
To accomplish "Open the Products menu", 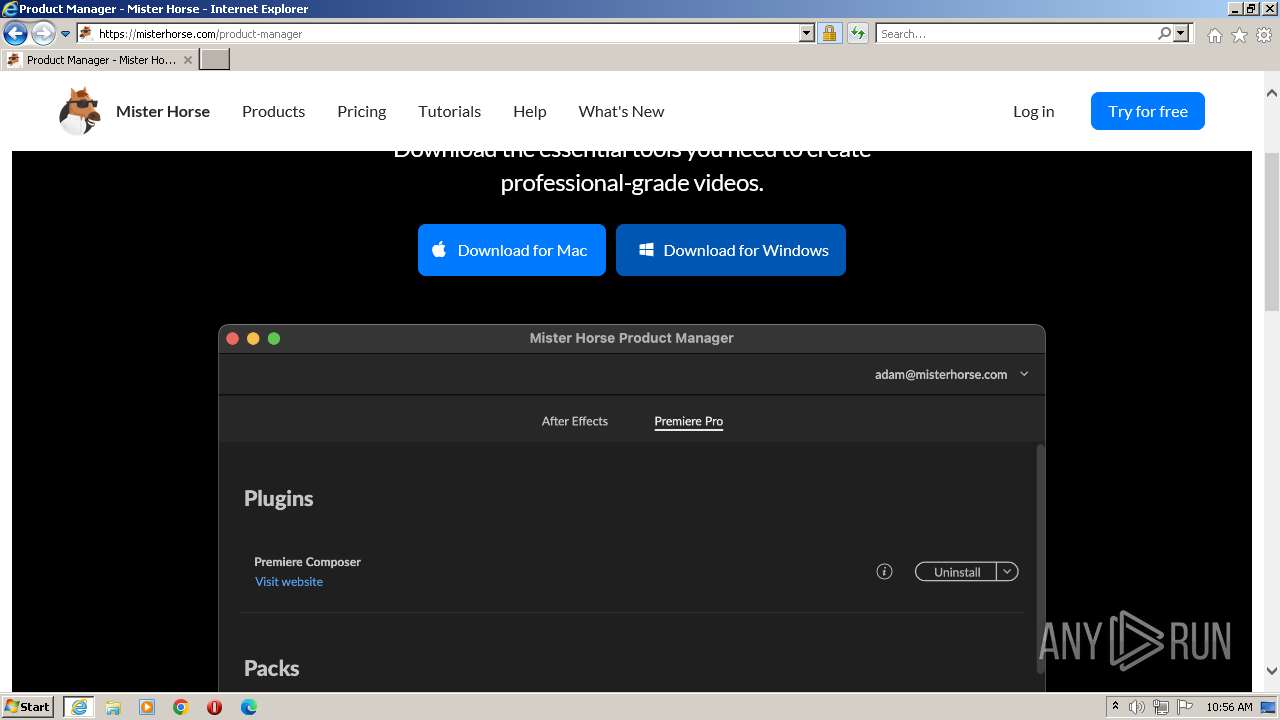I will click(273, 111).
